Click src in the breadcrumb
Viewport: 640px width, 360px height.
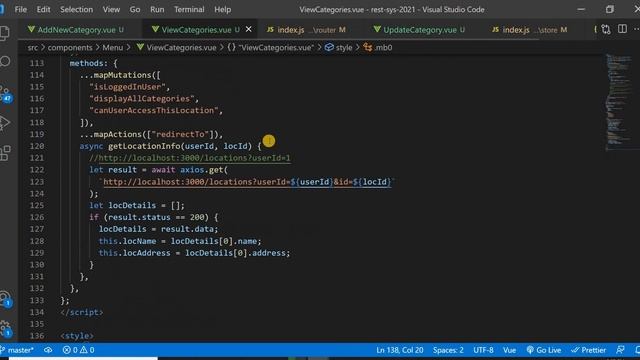click(33, 47)
